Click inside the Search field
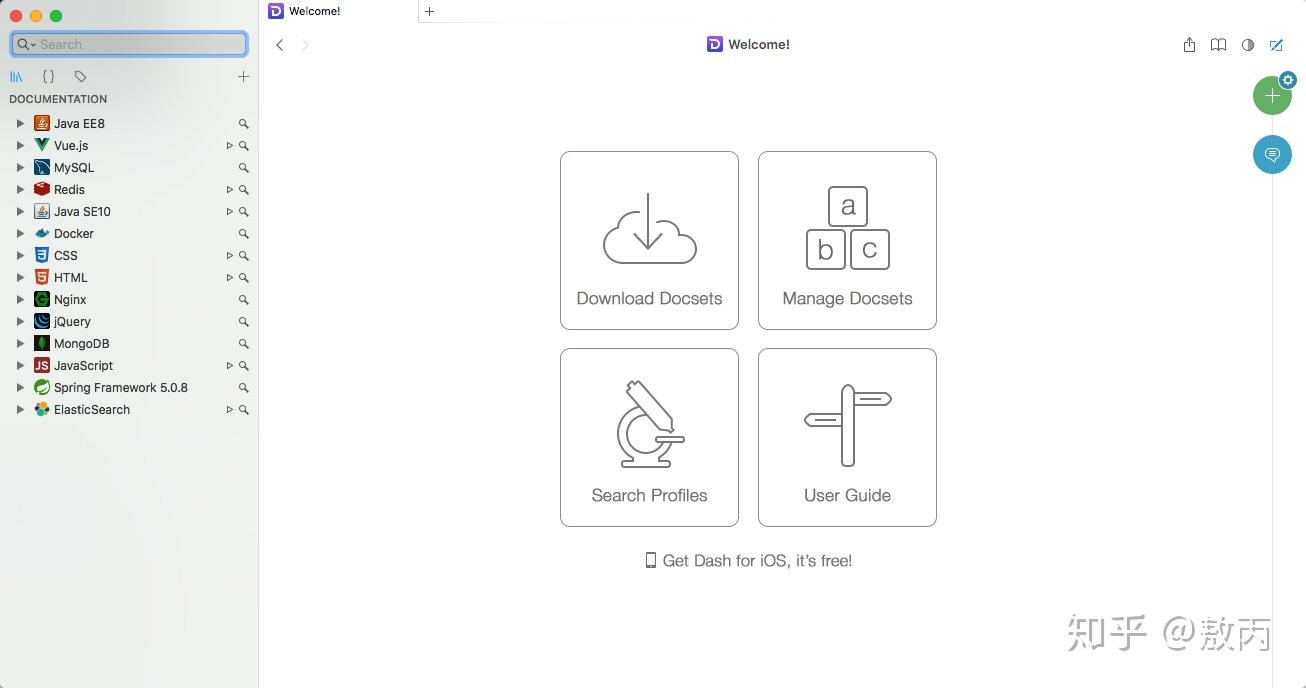The height and width of the screenshot is (688, 1306). click(x=129, y=44)
